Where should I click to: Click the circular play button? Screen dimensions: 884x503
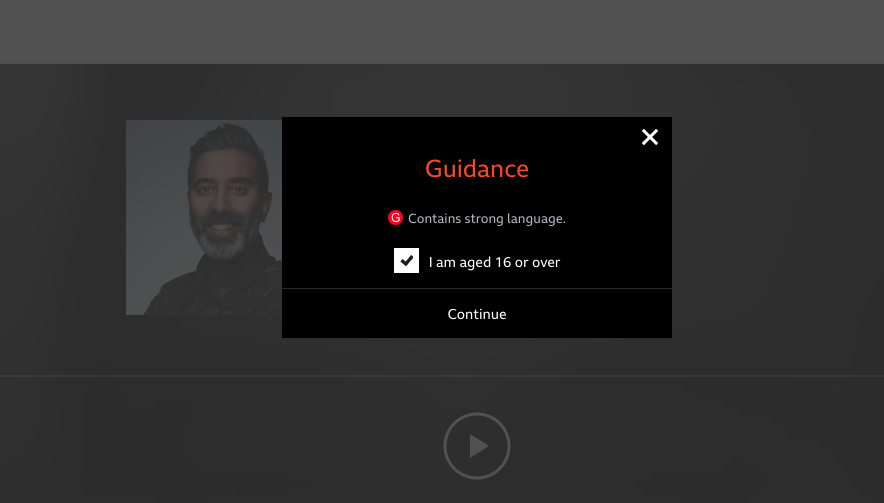click(477, 446)
